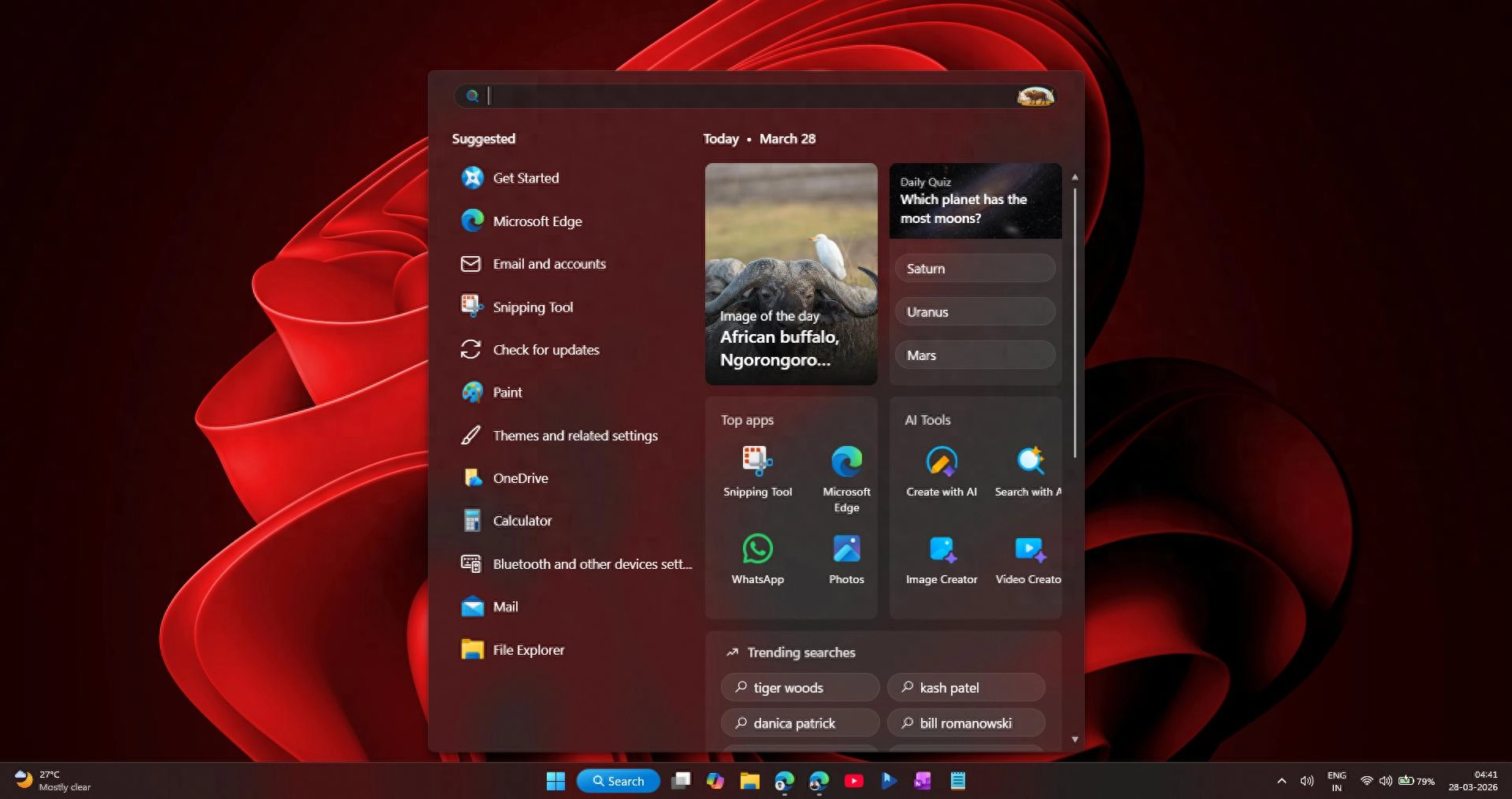Screen dimensions: 1512x799
Task: Launch the Create with AI tool
Action: (941, 469)
